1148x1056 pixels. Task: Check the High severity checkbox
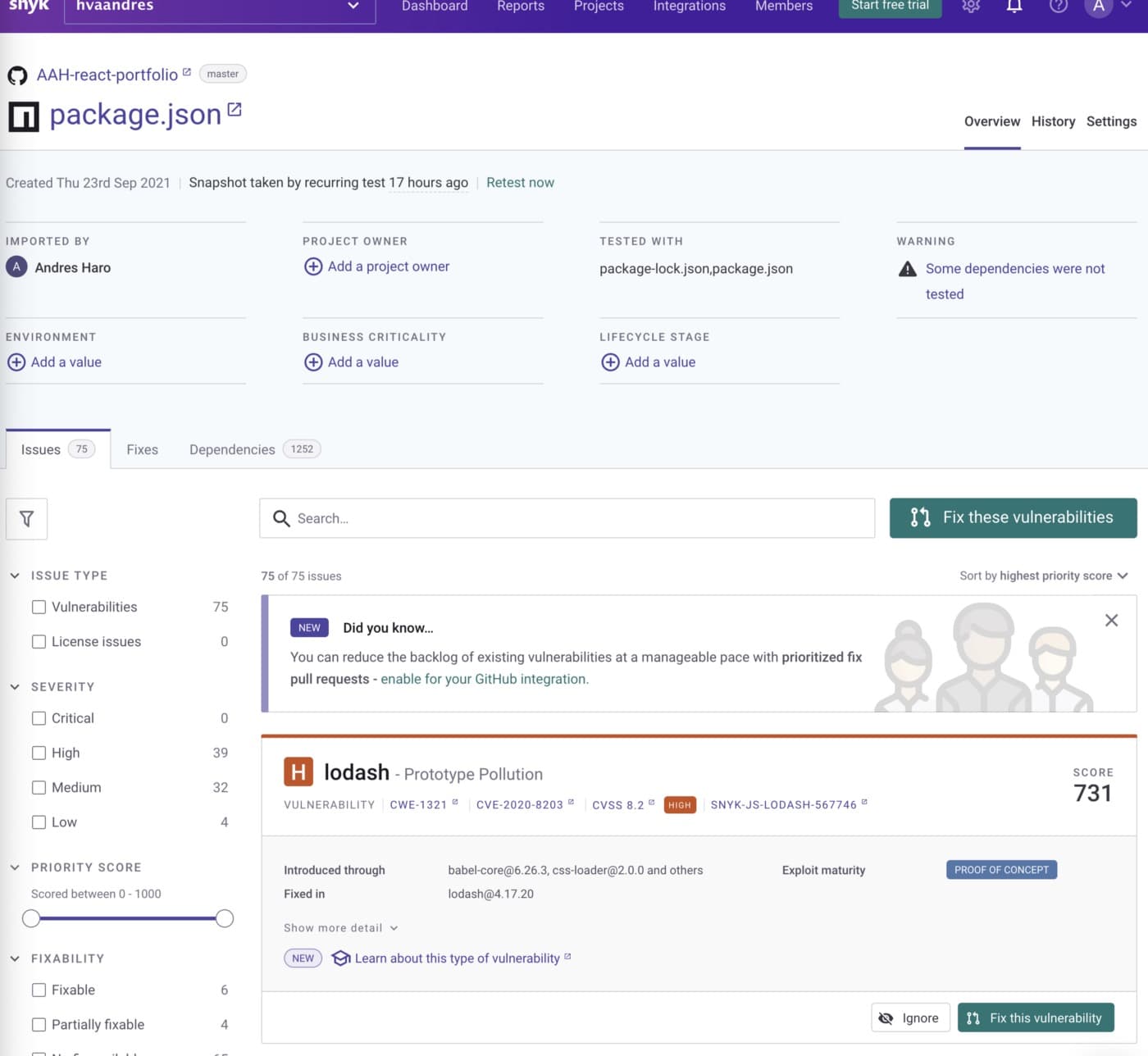click(x=39, y=753)
